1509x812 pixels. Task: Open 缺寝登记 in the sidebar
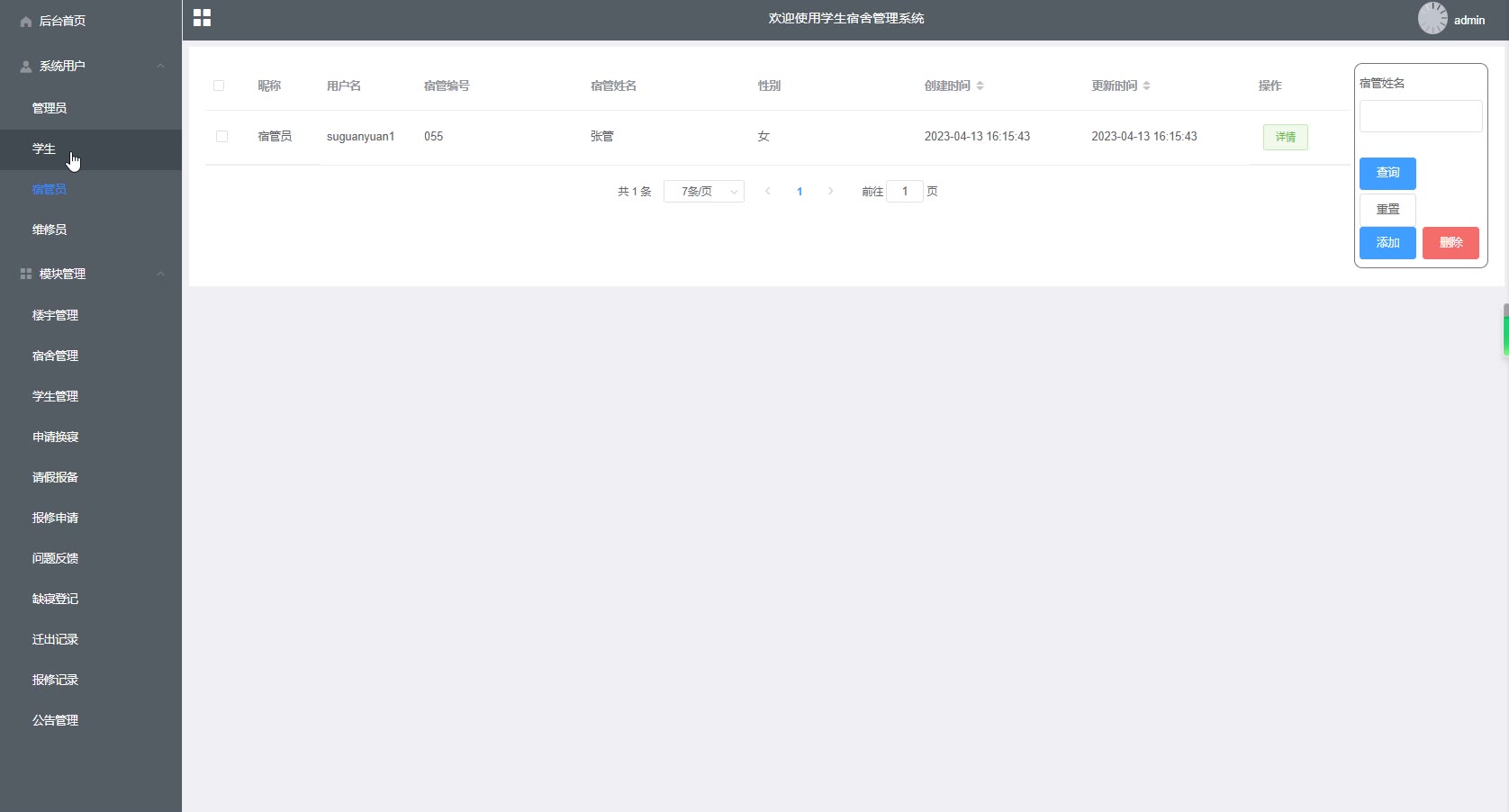click(91, 599)
